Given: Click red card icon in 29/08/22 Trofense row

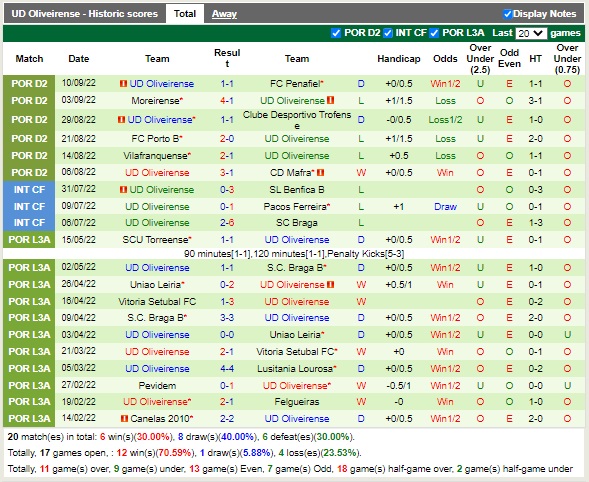Looking at the screenshot, I should 121,119.
